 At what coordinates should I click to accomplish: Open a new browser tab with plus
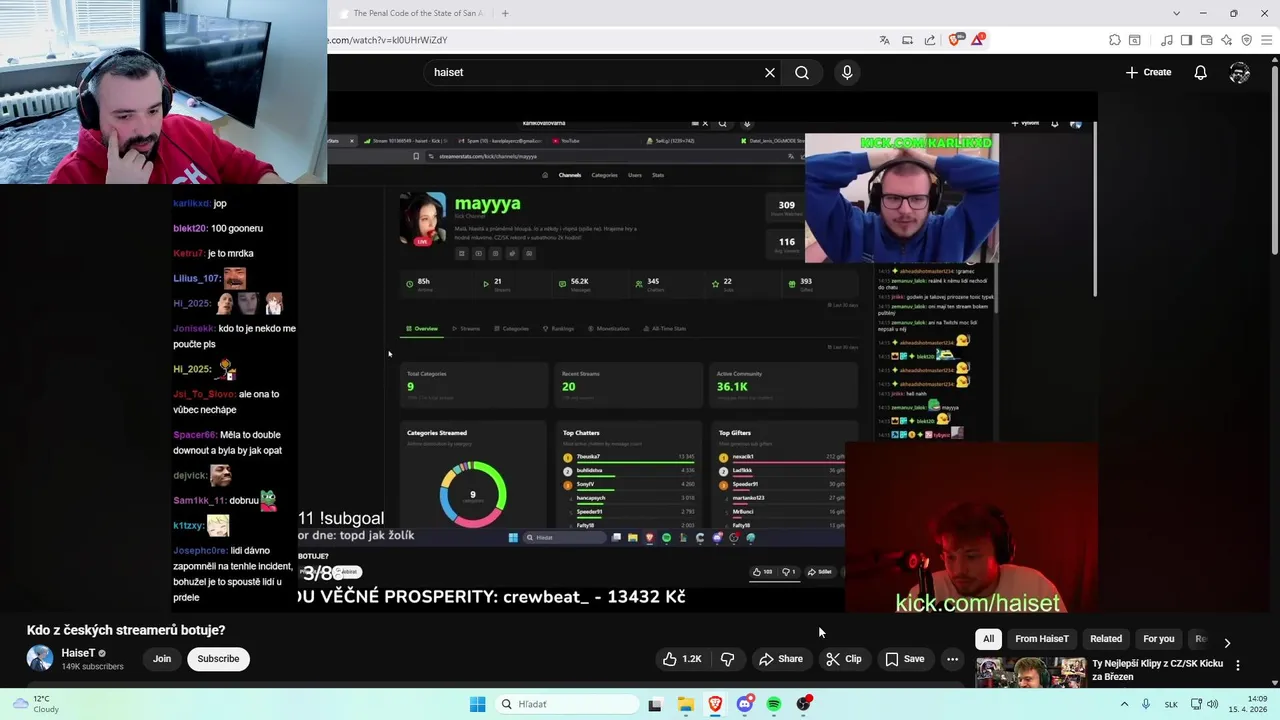[x=505, y=13]
